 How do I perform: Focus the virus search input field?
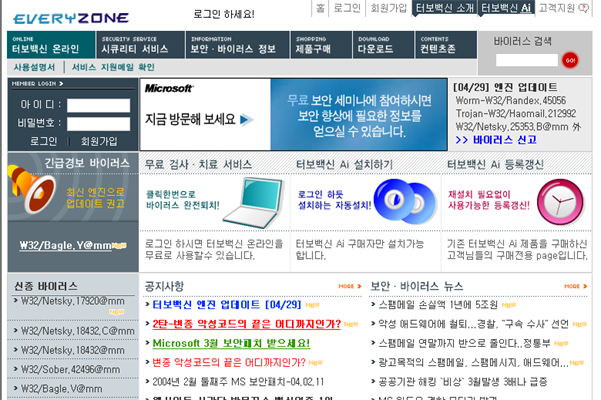click(x=527, y=60)
